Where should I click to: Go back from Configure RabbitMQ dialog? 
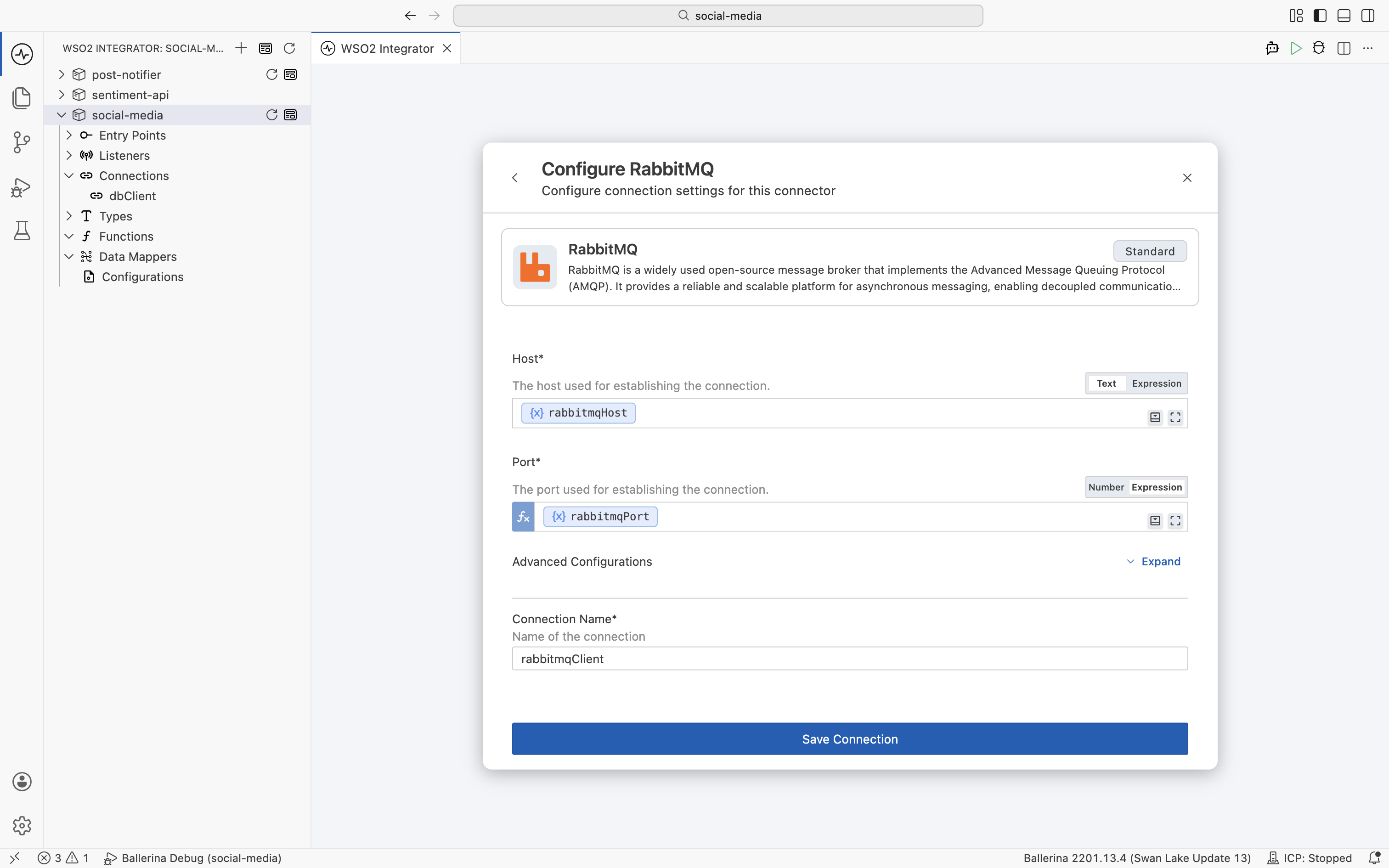pos(515,178)
